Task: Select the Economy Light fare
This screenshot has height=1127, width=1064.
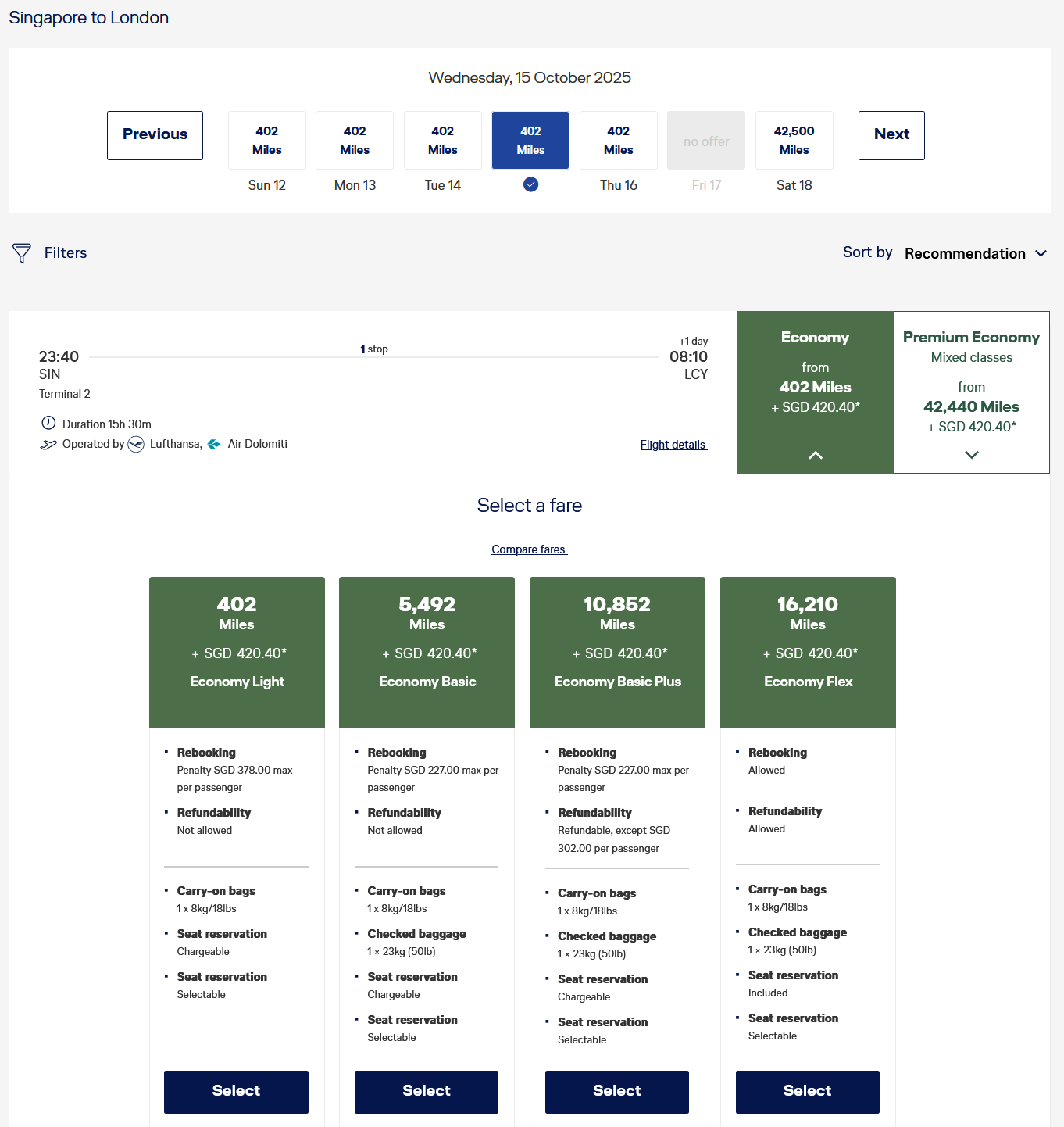Action: point(236,1091)
